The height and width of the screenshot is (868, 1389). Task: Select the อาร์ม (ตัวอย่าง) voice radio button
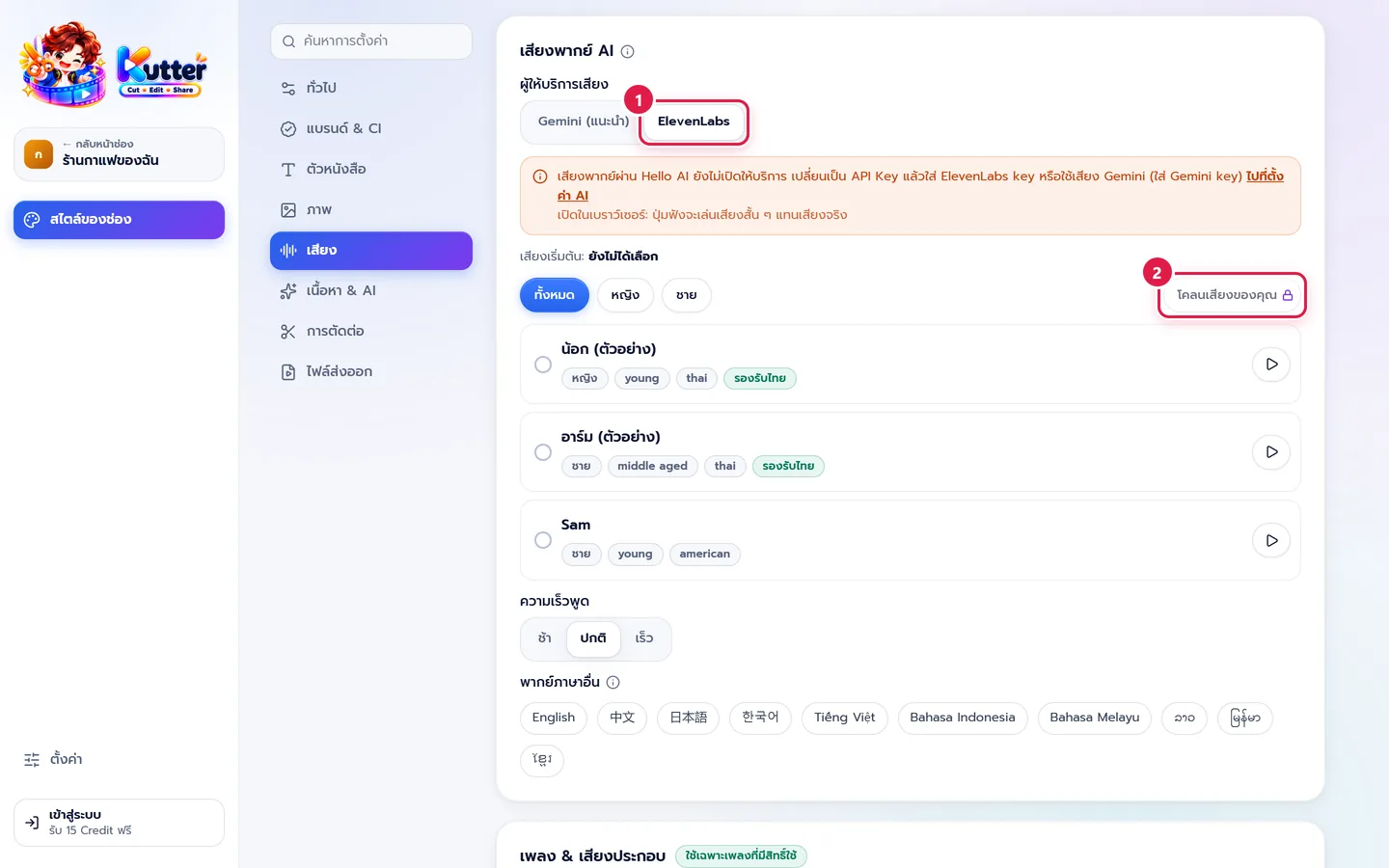point(543,452)
